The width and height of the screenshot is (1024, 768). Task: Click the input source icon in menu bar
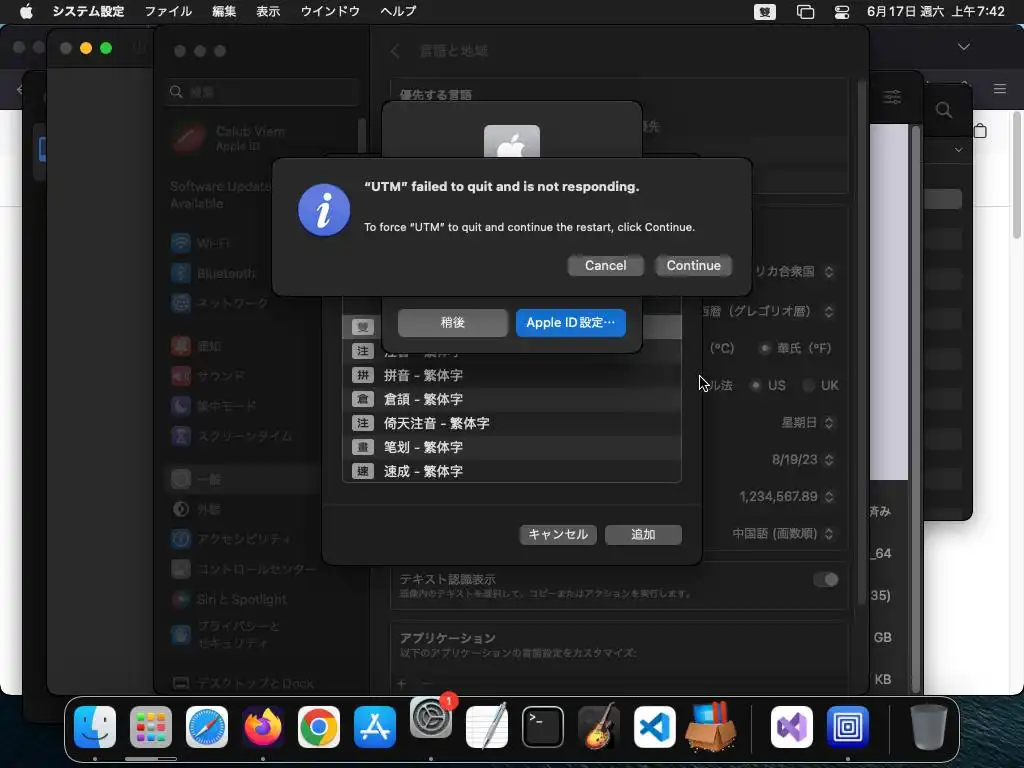pyautogui.click(x=765, y=12)
